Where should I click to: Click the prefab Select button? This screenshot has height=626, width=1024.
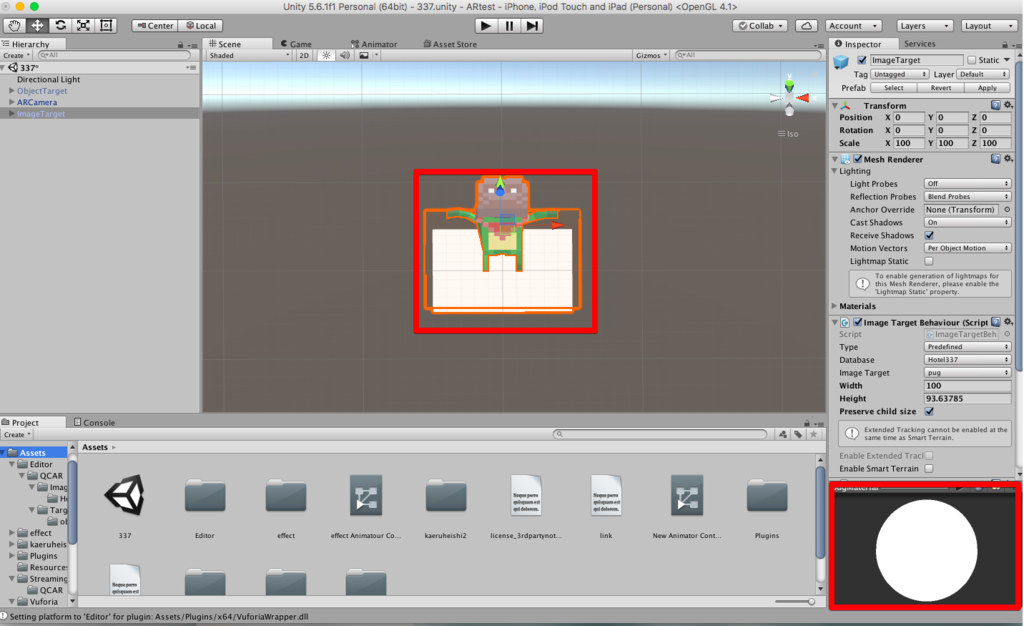[x=893, y=87]
